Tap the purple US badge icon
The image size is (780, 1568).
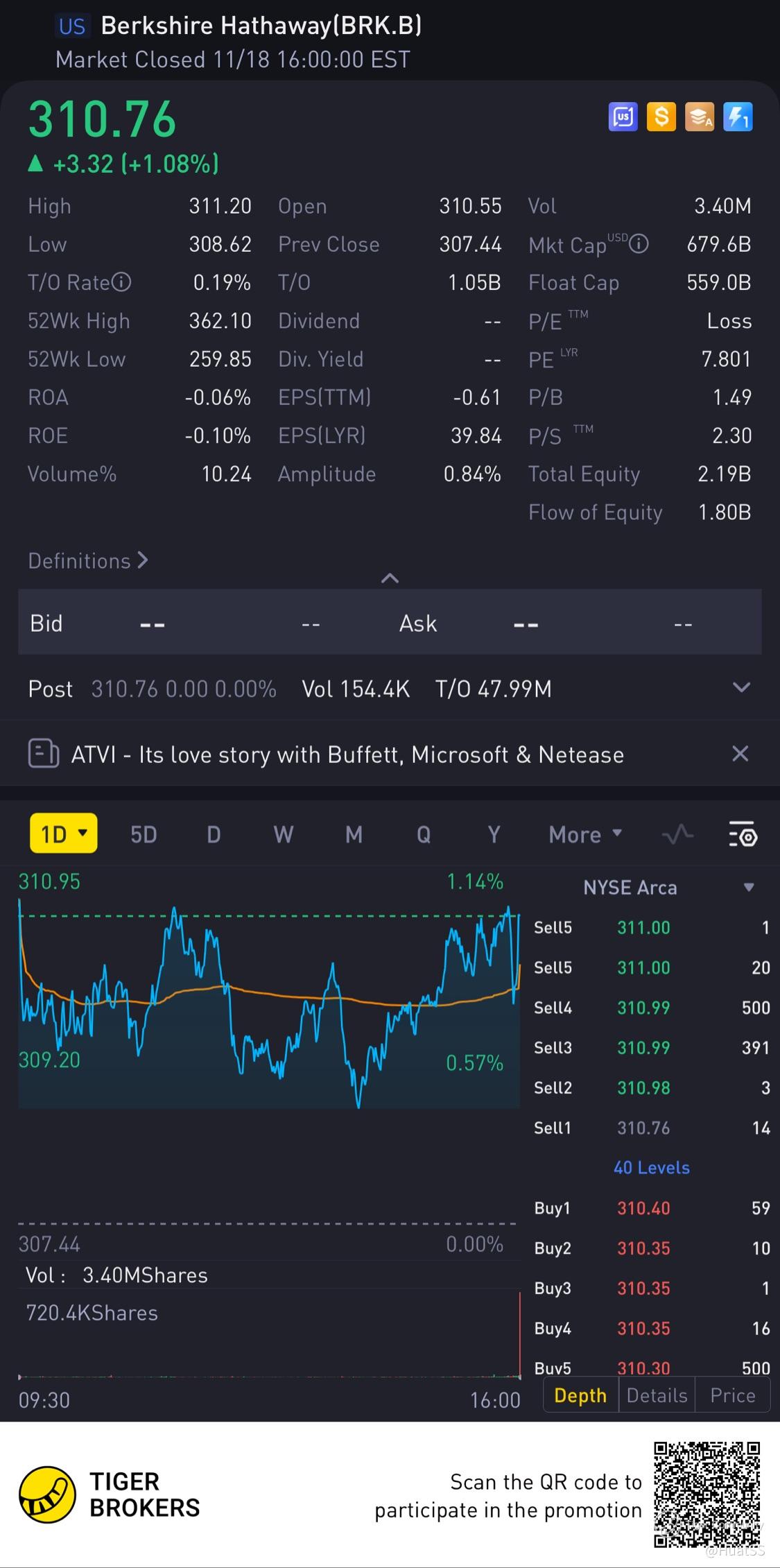(x=623, y=117)
